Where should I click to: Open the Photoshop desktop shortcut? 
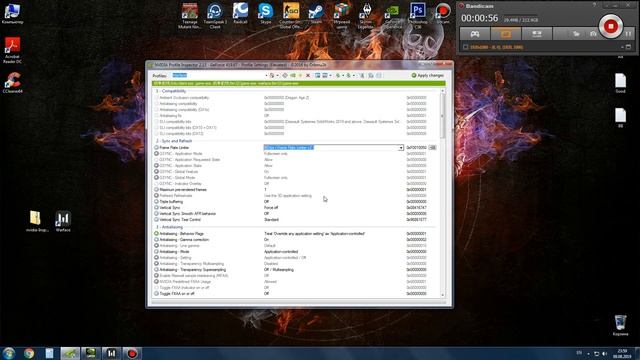coord(418,16)
